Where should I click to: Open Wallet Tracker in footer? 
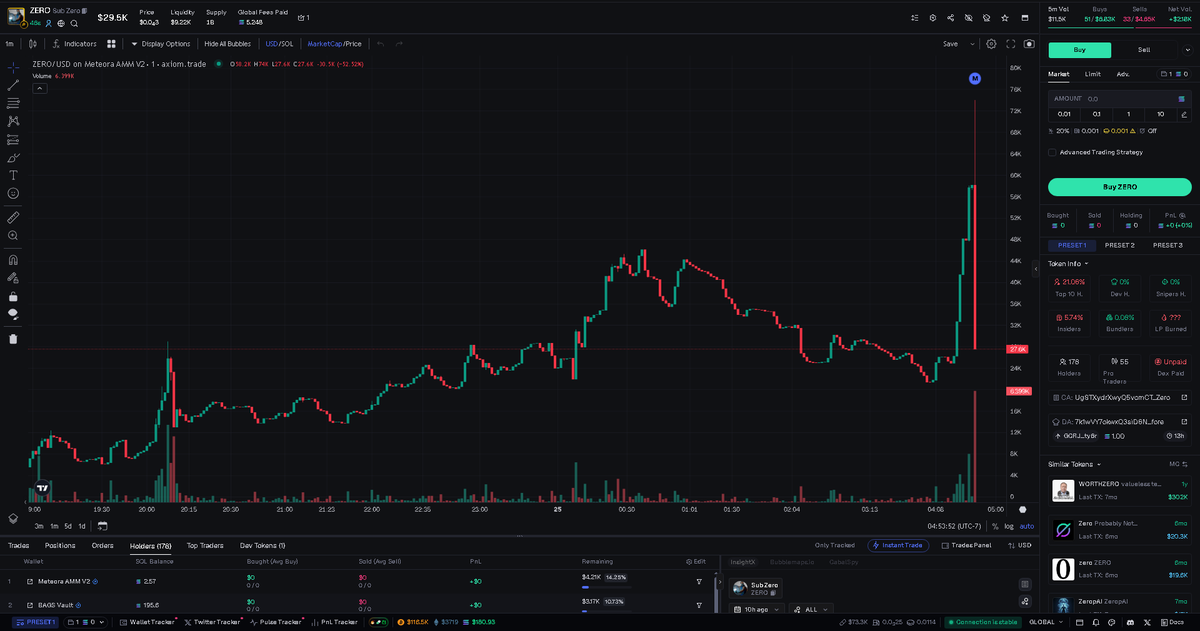tap(146, 622)
